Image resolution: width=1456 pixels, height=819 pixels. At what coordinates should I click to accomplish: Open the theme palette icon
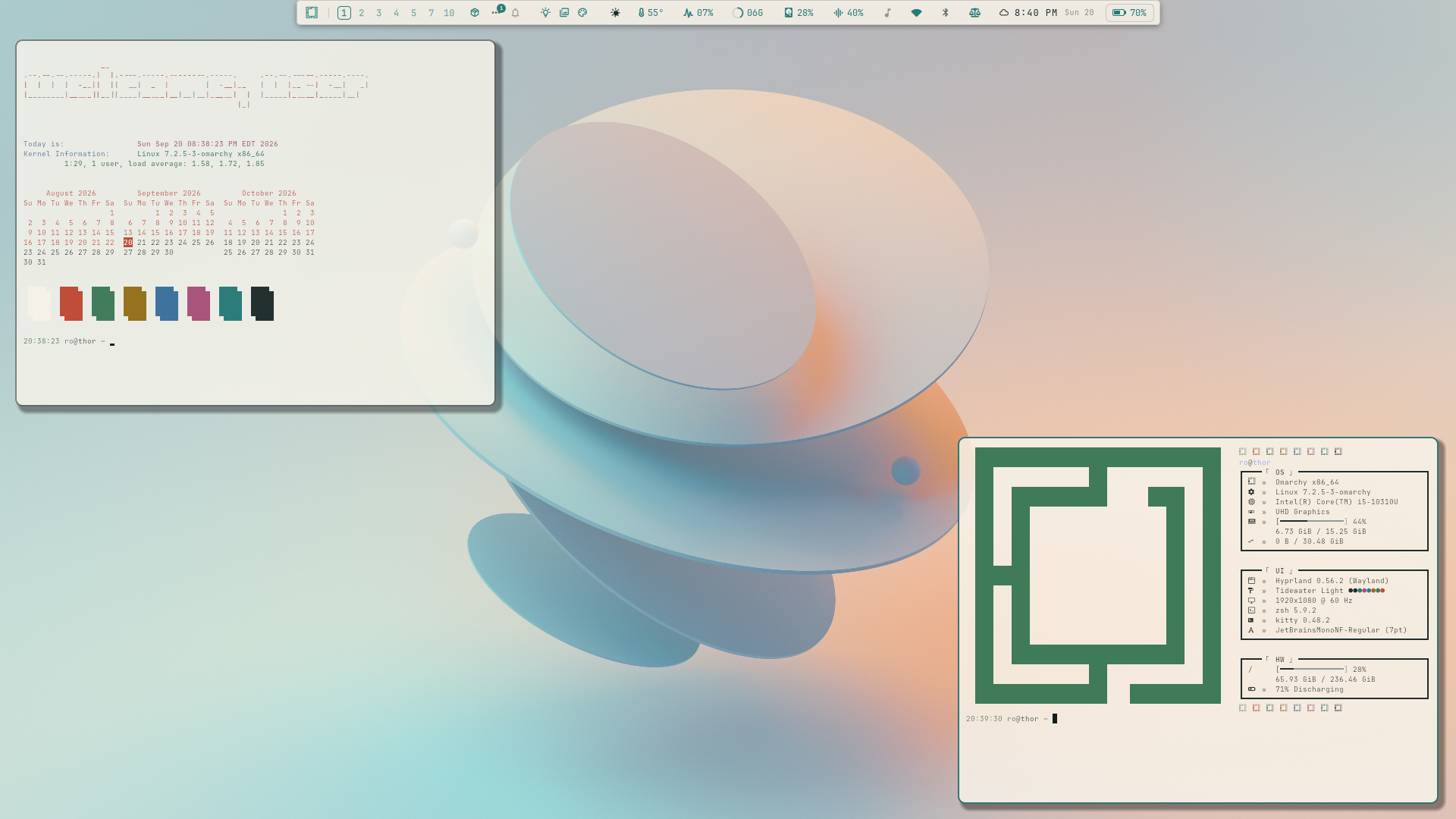[582, 13]
